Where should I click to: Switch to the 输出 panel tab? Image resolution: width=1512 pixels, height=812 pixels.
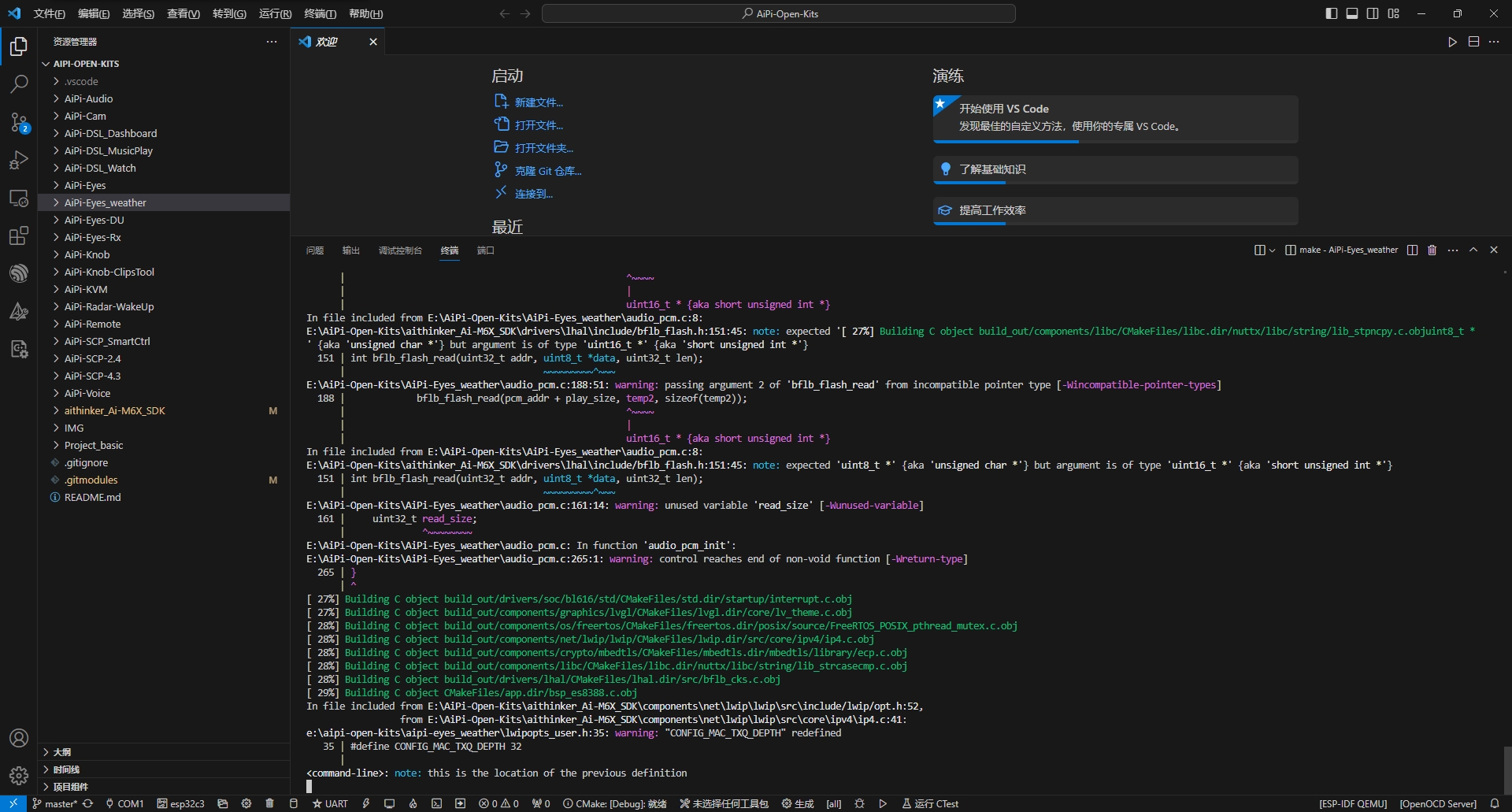(x=350, y=250)
